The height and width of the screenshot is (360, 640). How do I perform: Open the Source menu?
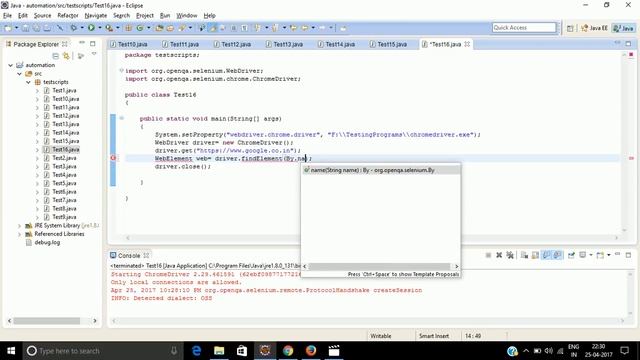pos(42,16)
